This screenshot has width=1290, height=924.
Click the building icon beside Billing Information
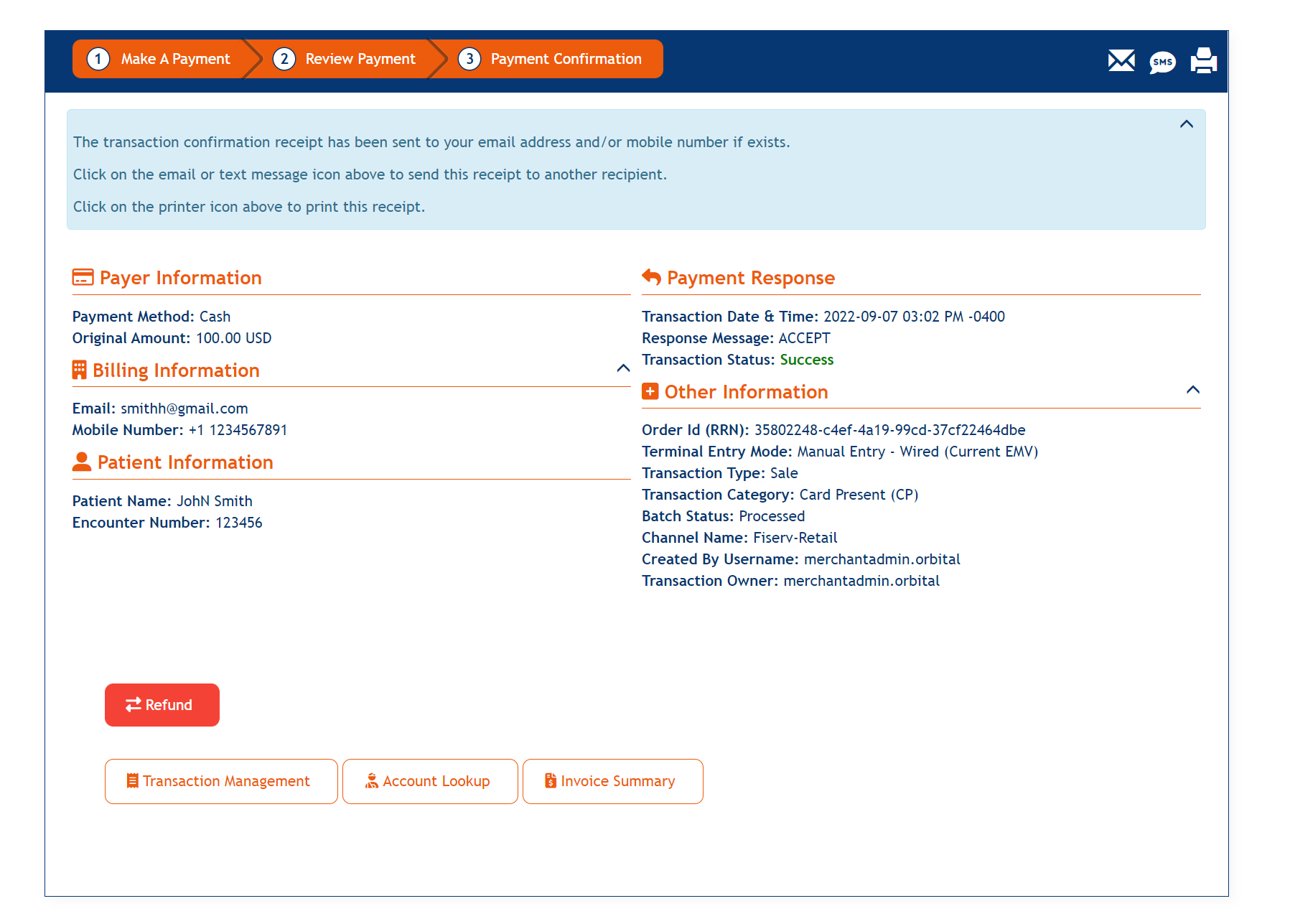[79, 369]
